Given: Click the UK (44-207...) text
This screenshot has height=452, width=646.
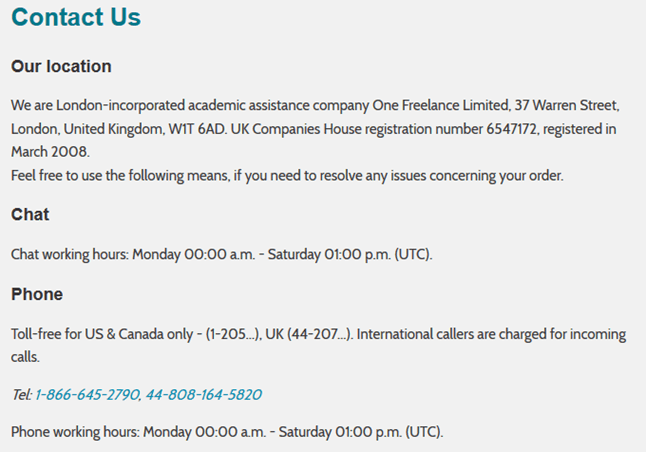Looking at the screenshot, I should pos(308,334).
